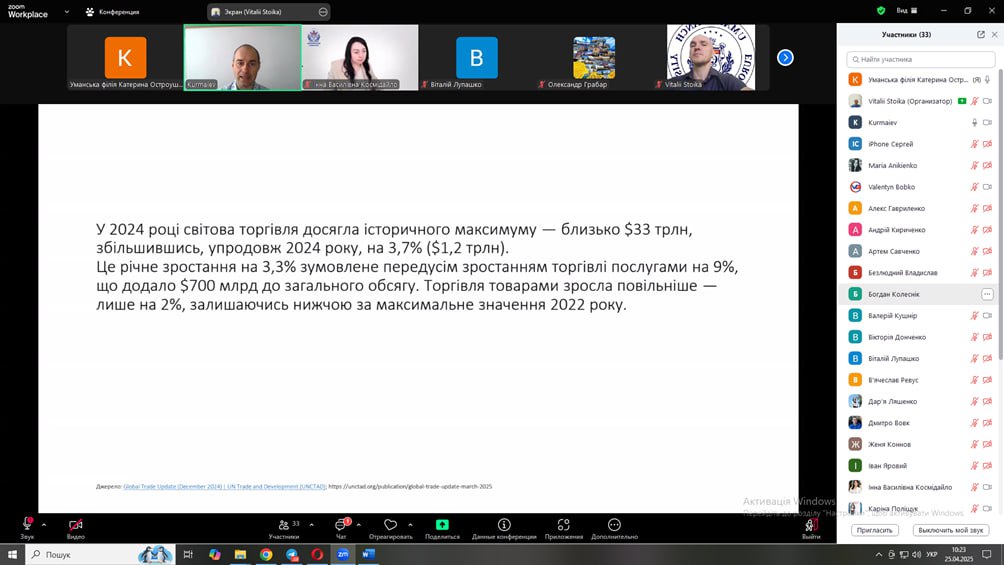
Task: Unmute microphone with the Звук button
Action: 27,525
